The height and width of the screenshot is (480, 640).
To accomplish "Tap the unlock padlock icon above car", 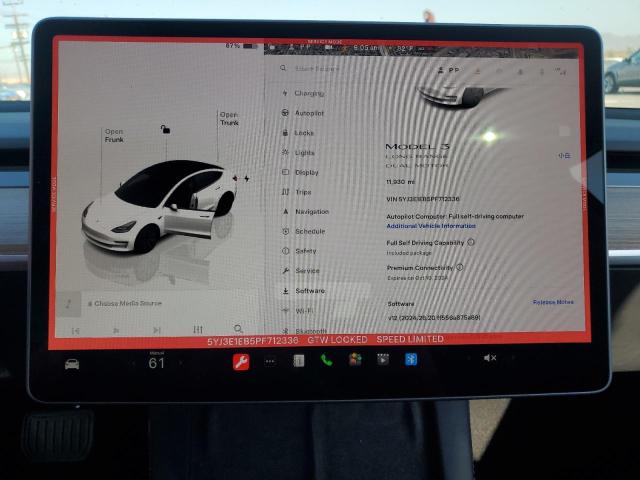I will pyautogui.click(x=165, y=129).
